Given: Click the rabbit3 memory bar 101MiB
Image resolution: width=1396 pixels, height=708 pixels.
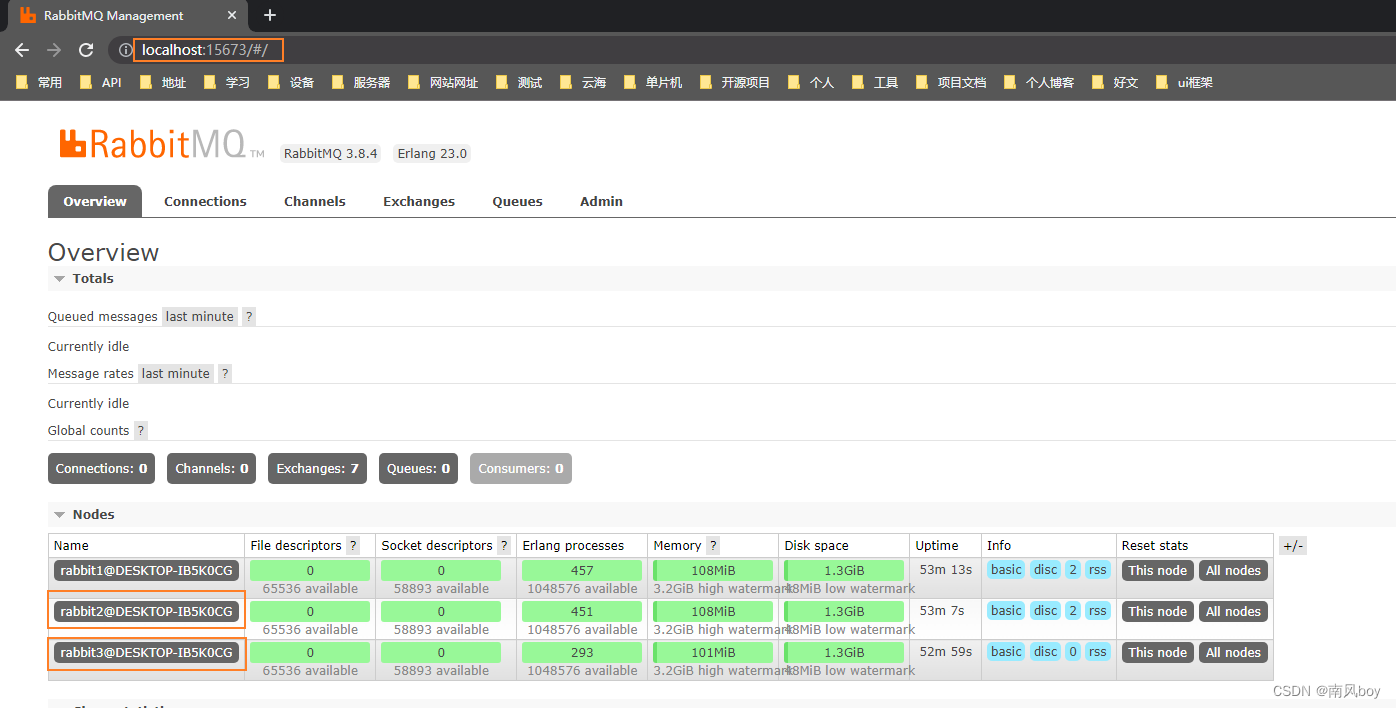Looking at the screenshot, I should [x=713, y=652].
